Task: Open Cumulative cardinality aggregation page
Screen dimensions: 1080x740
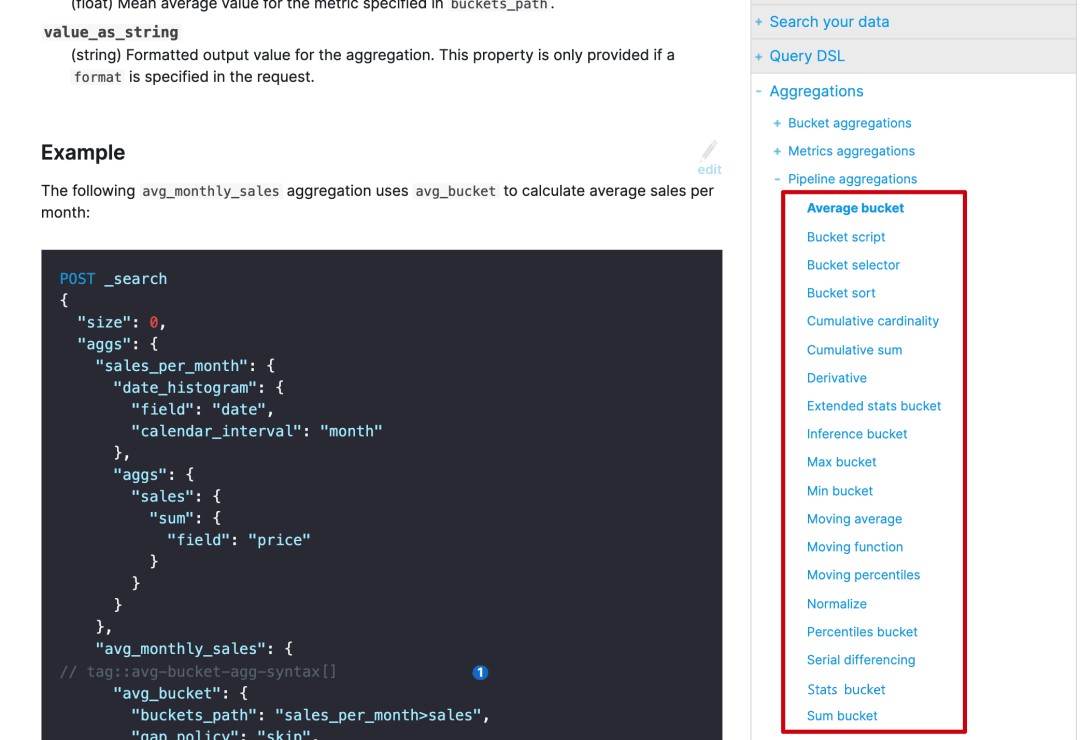Action: click(x=872, y=321)
